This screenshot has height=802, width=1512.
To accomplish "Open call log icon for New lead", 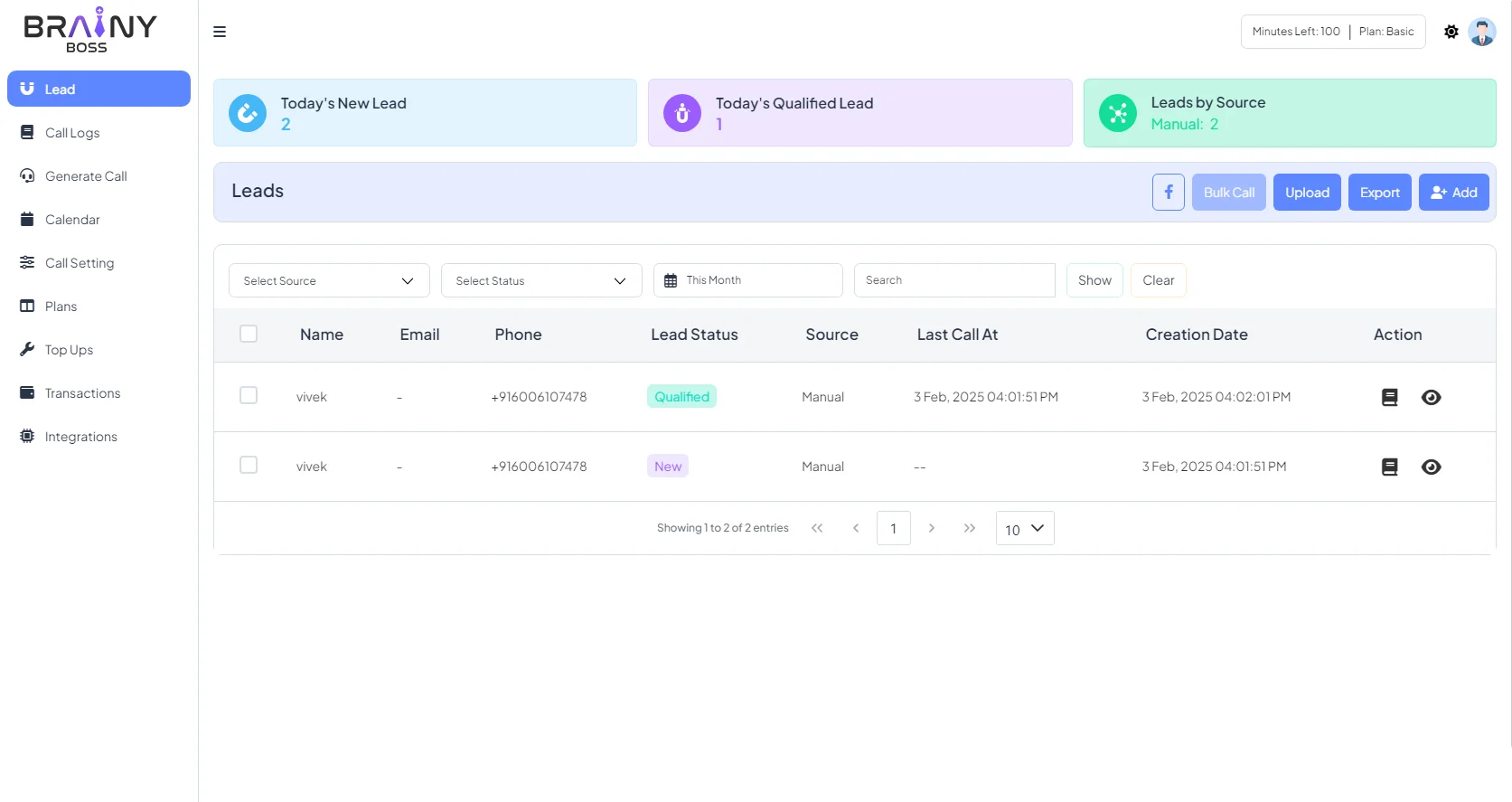I will coord(1390,467).
